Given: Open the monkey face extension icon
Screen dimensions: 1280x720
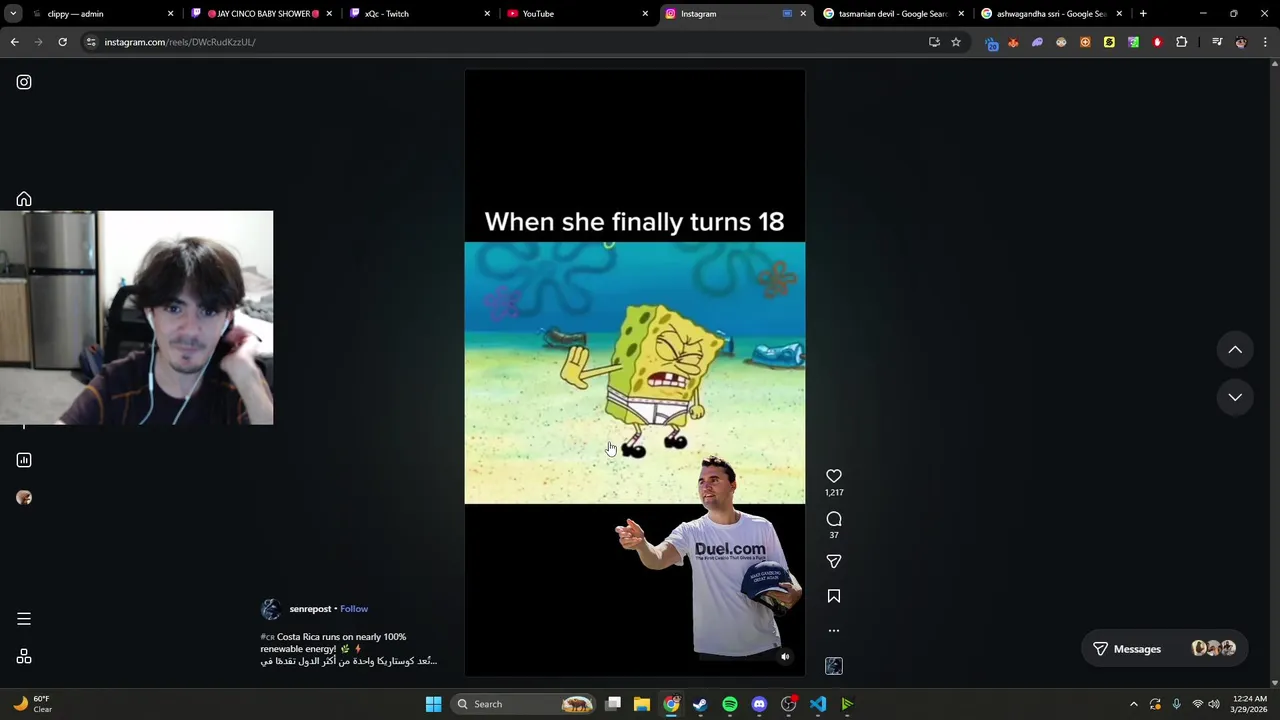Looking at the screenshot, I should tap(1061, 42).
